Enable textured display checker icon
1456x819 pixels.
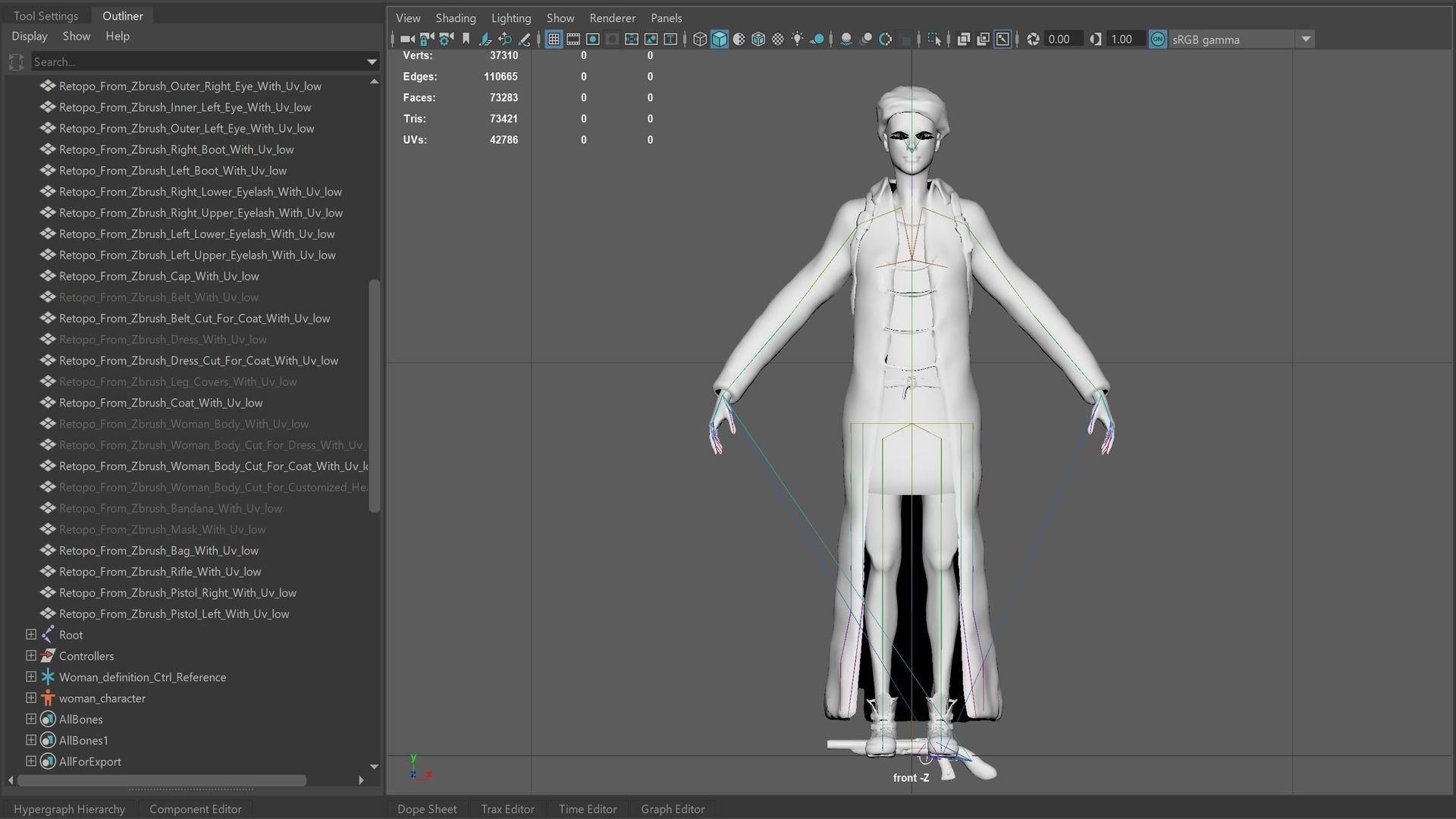click(778, 39)
